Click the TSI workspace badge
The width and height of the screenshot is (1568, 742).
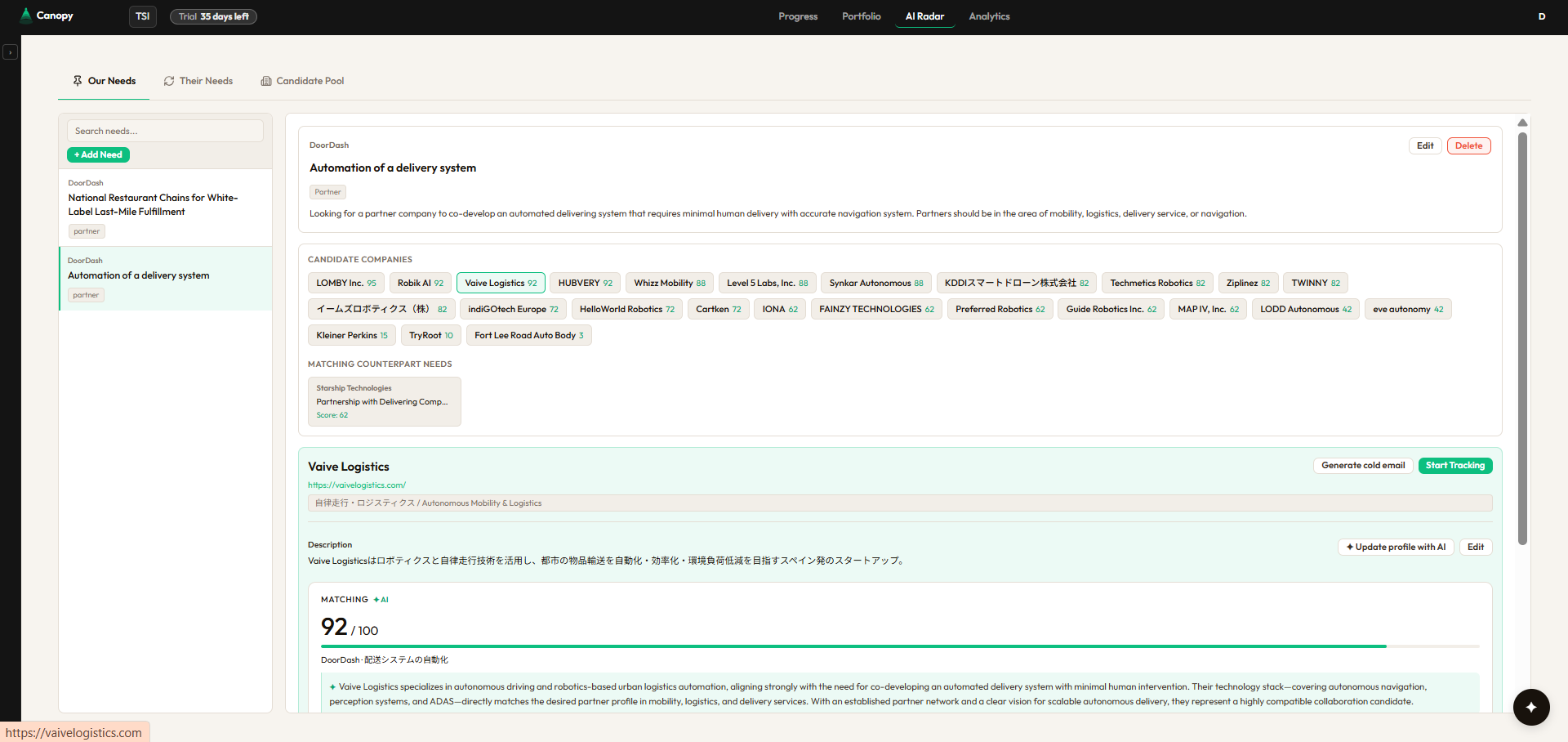(x=143, y=16)
